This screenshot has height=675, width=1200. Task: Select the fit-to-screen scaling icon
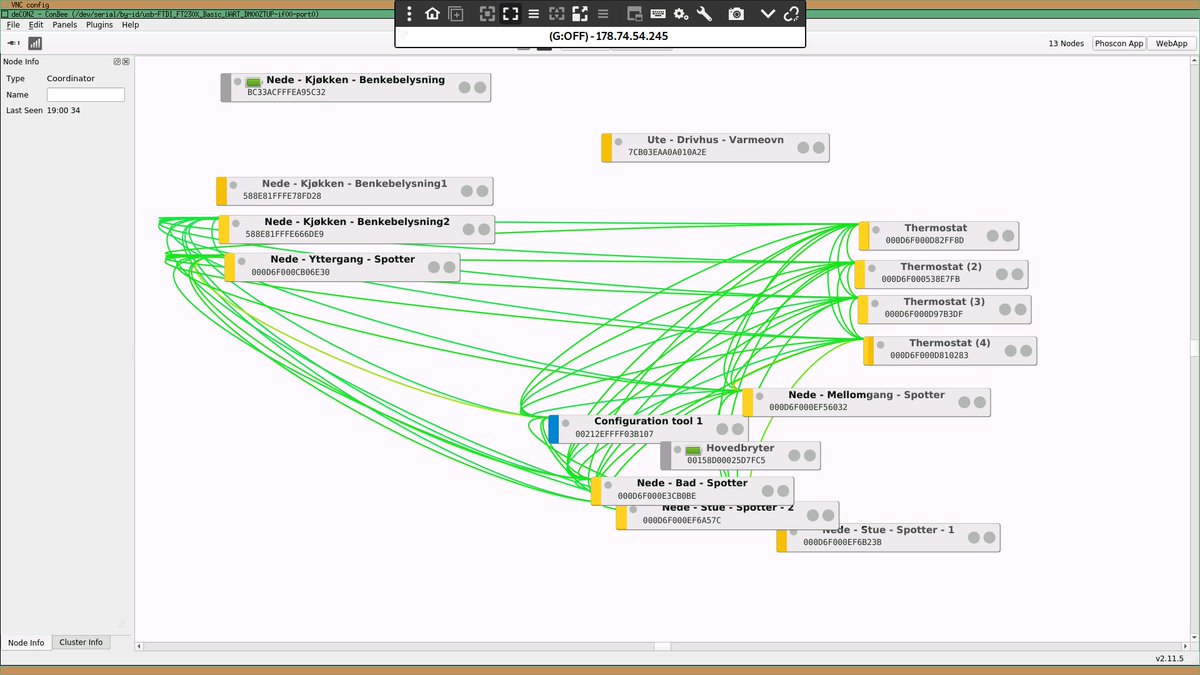[x=487, y=14]
